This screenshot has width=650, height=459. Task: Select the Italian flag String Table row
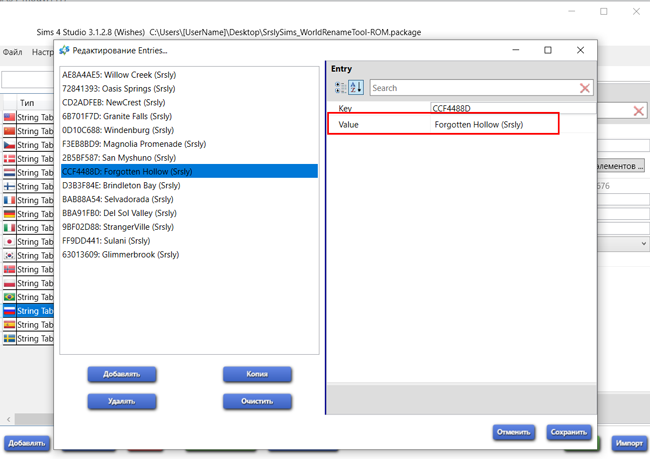[x=28, y=228]
